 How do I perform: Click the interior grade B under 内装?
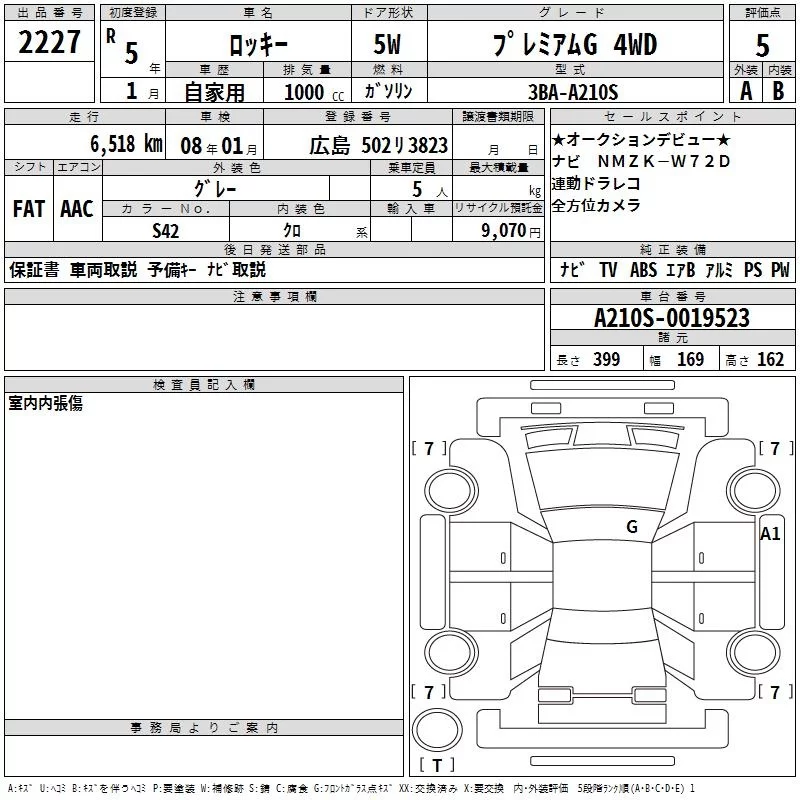click(778, 91)
